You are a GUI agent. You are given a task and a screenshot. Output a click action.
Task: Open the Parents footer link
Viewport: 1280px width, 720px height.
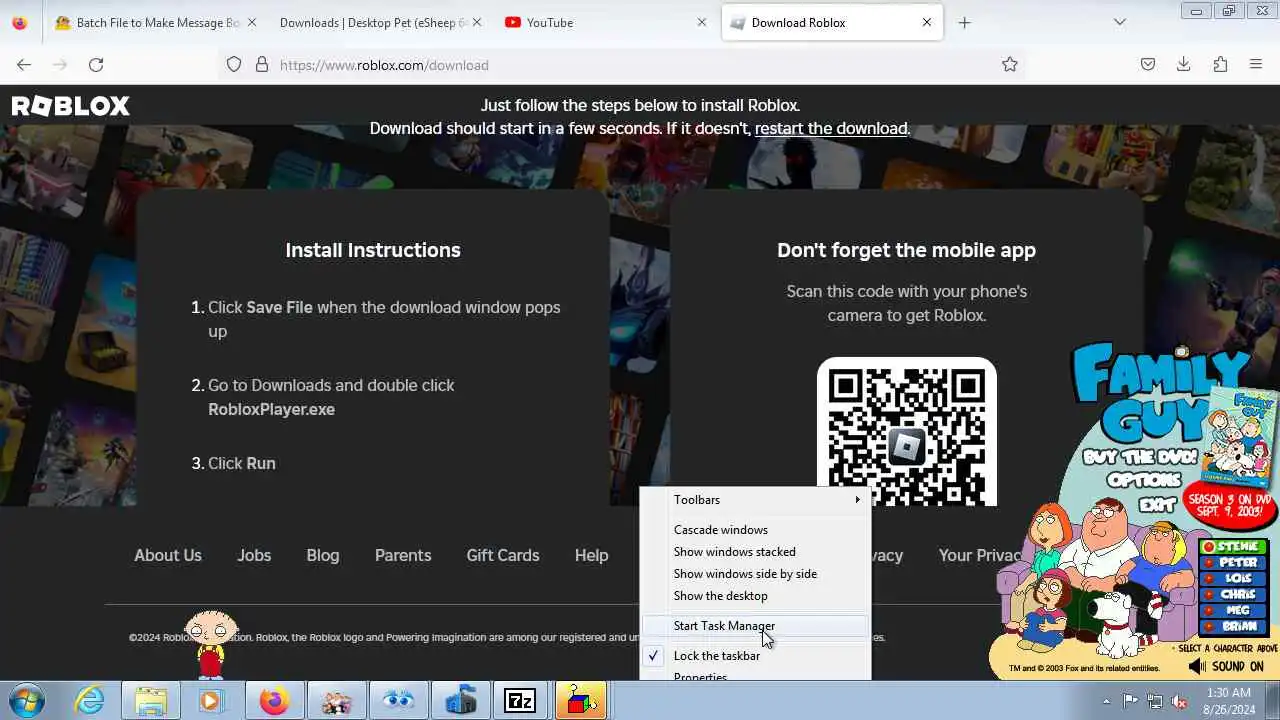(403, 556)
